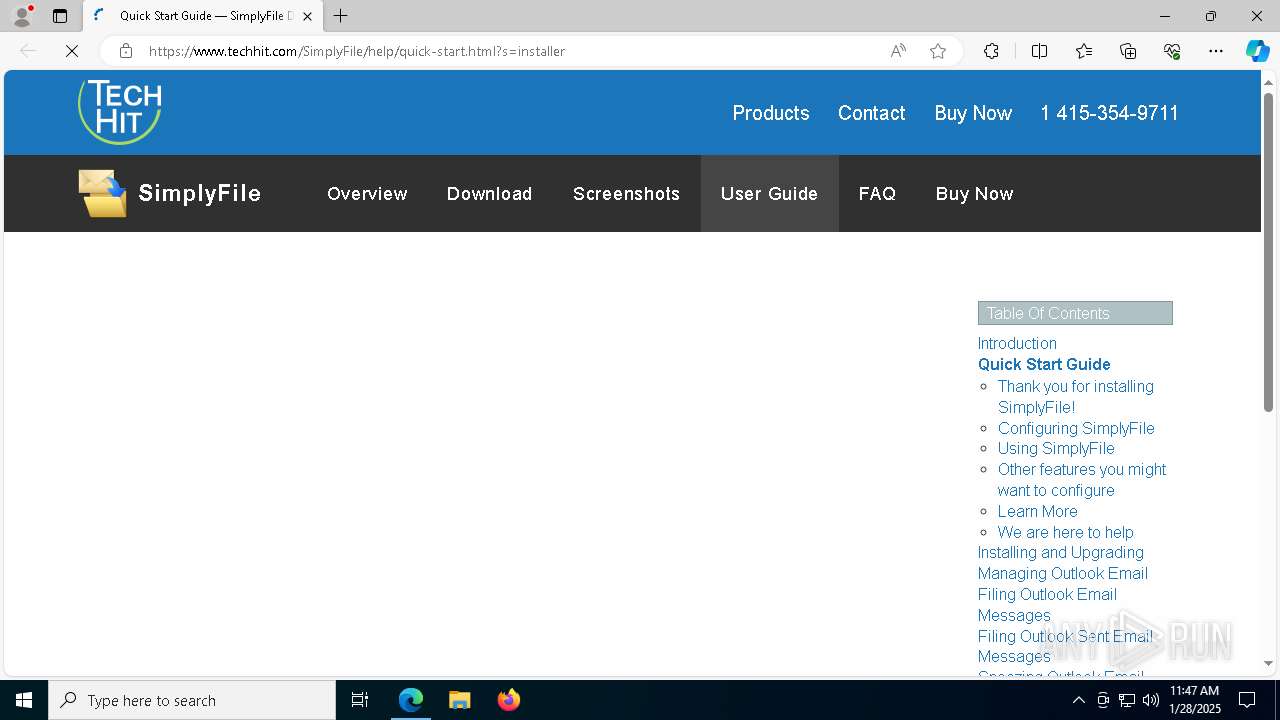The height and width of the screenshot is (720, 1280).
Task: Open the Download tab
Action: click(x=489, y=194)
